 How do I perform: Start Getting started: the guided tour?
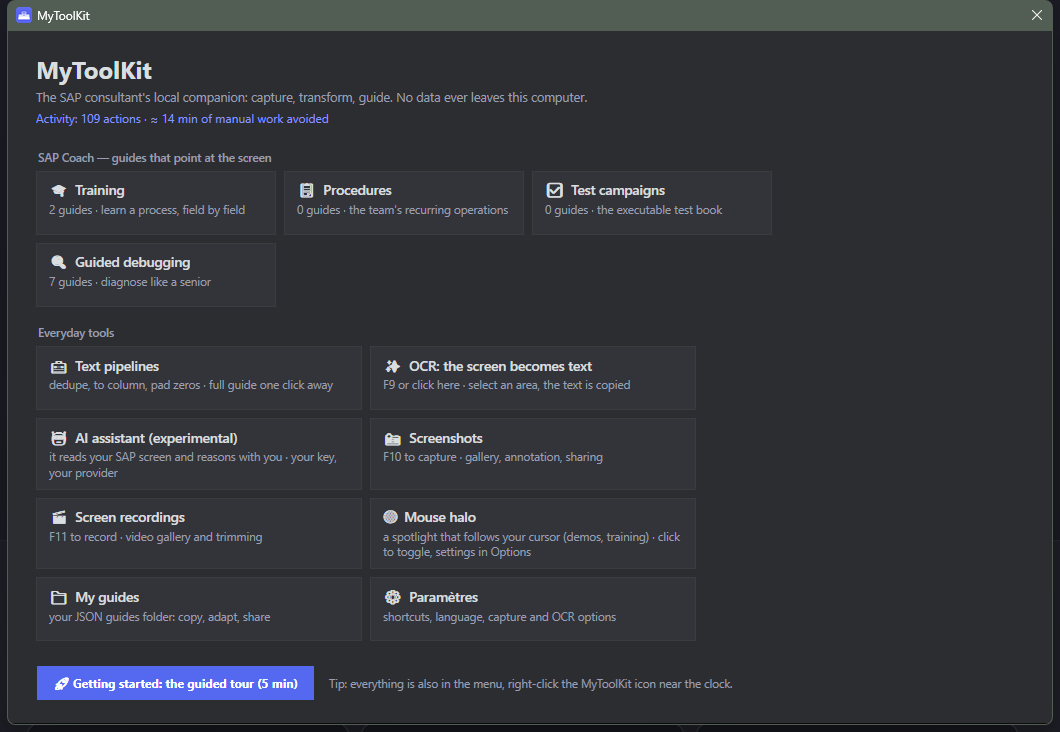pyautogui.click(x=175, y=683)
